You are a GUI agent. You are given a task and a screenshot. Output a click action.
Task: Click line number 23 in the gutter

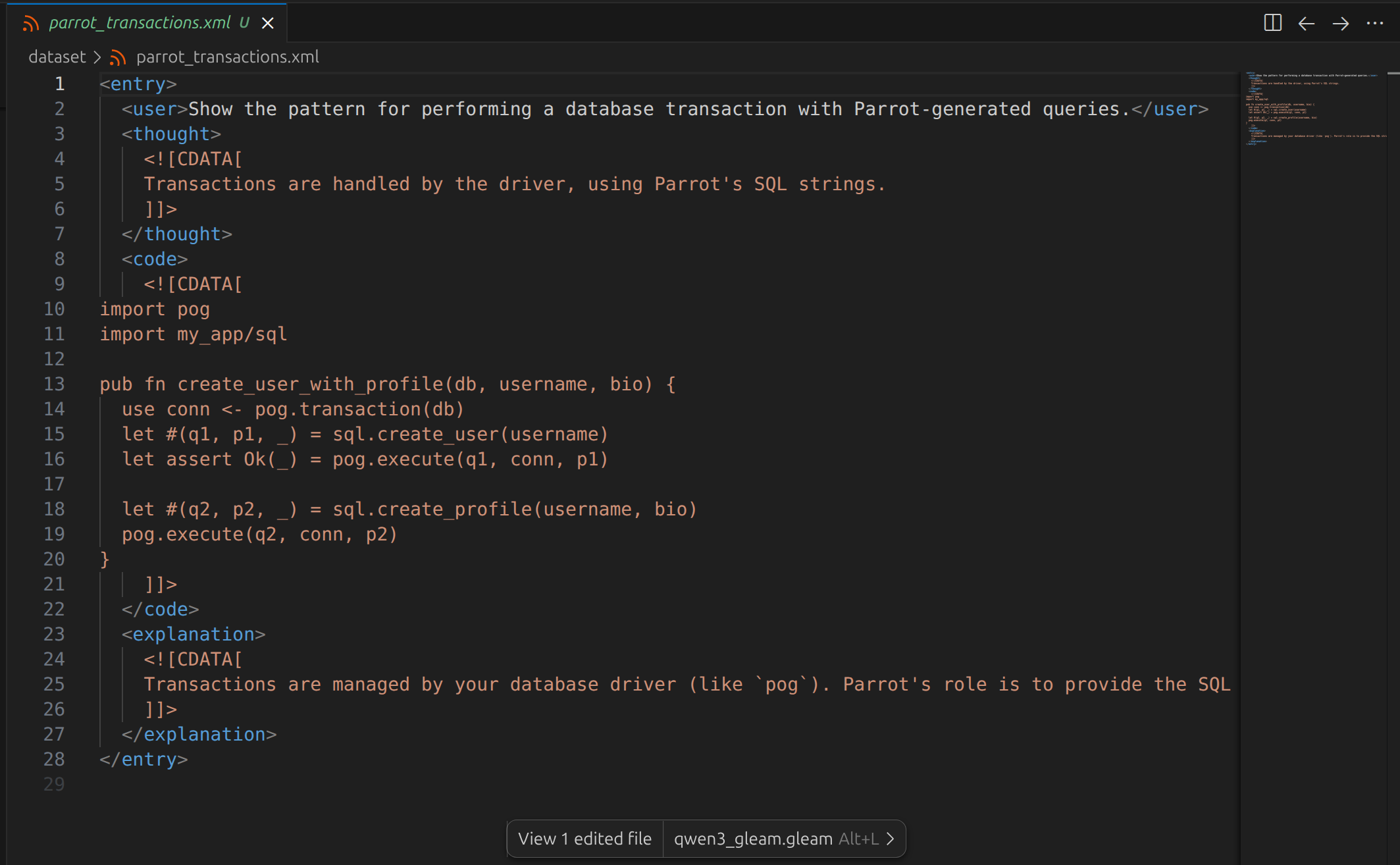(55, 634)
